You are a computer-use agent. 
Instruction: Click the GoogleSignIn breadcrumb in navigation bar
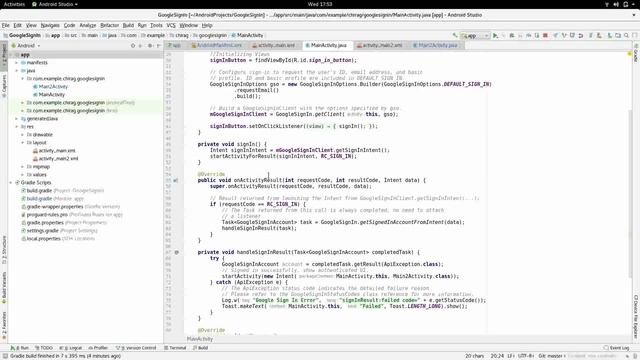(22, 36)
